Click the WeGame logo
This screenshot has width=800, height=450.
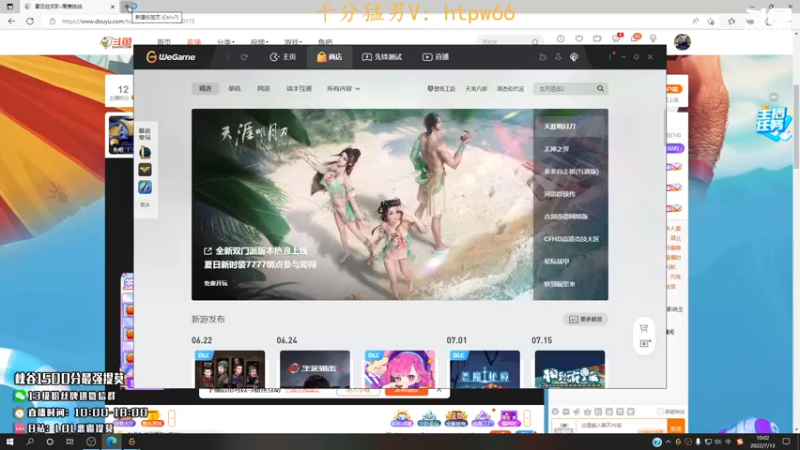coord(170,57)
